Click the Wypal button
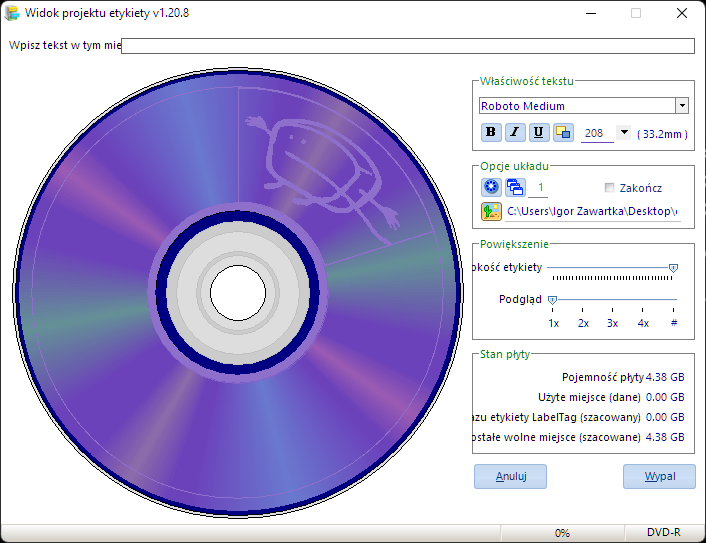The height and width of the screenshot is (543, 706). 659,476
